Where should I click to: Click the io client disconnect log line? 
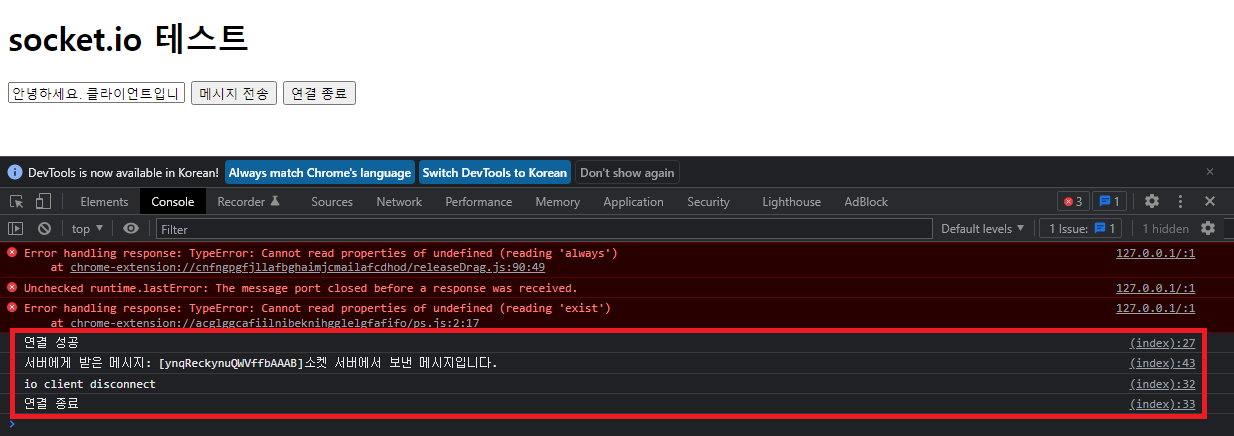[x=89, y=384]
